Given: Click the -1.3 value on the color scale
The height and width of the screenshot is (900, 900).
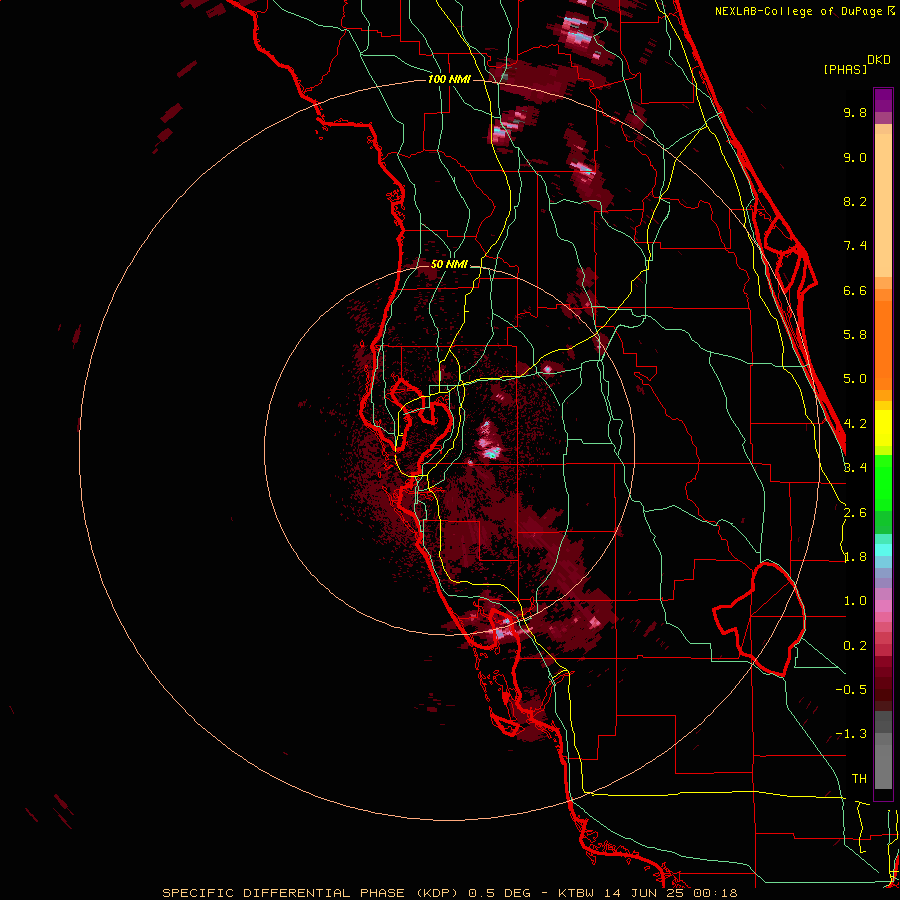Looking at the screenshot, I should (851, 734).
